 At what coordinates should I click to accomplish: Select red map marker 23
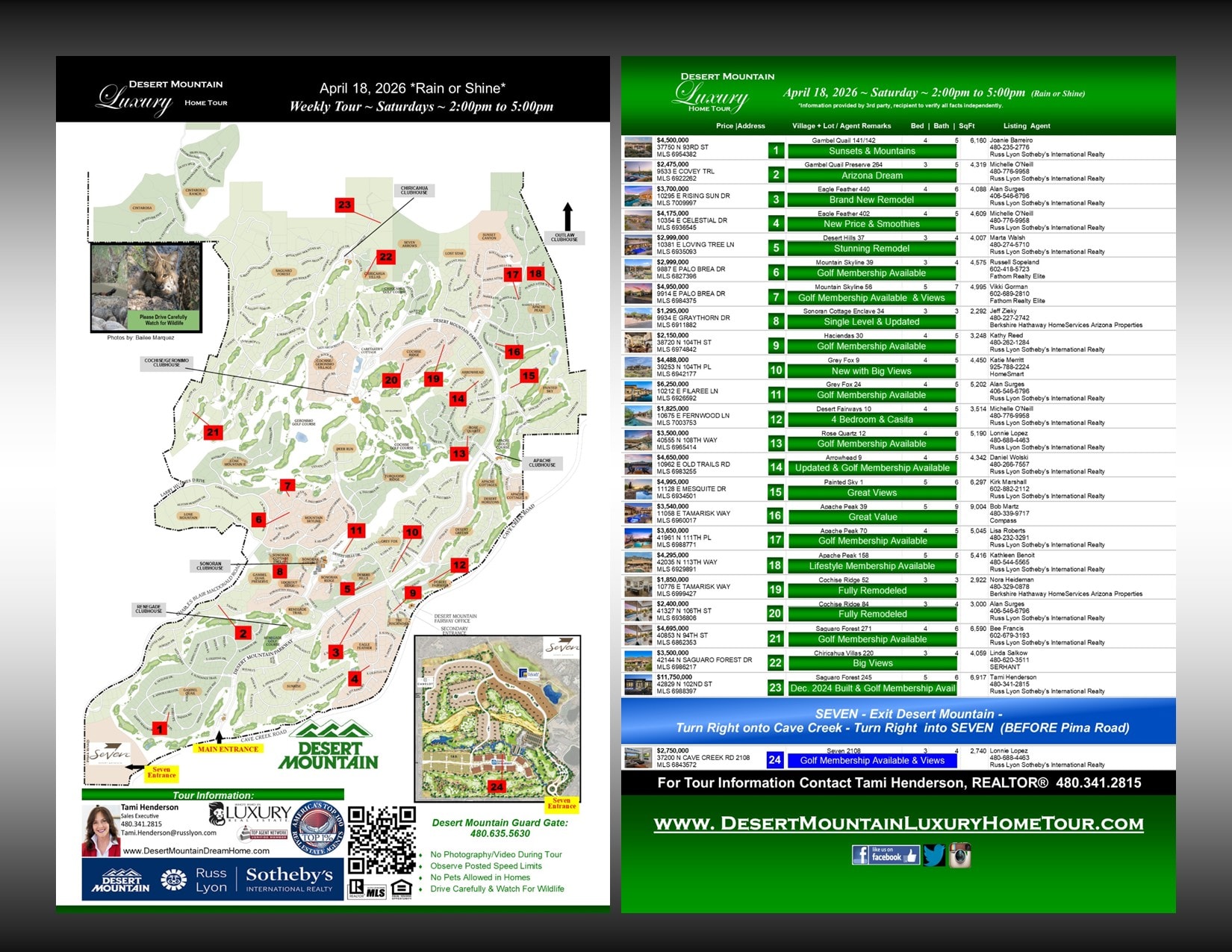click(x=344, y=205)
